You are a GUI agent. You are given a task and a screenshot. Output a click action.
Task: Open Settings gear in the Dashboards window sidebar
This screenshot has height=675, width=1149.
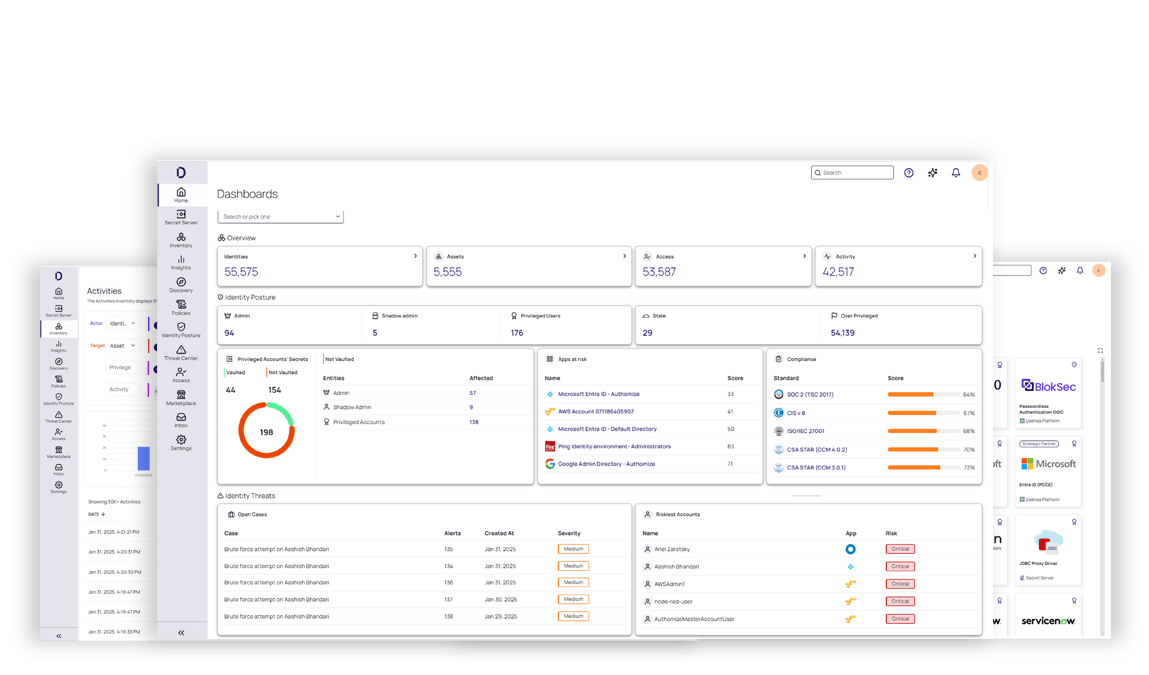pyautogui.click(x=181, y=443)
